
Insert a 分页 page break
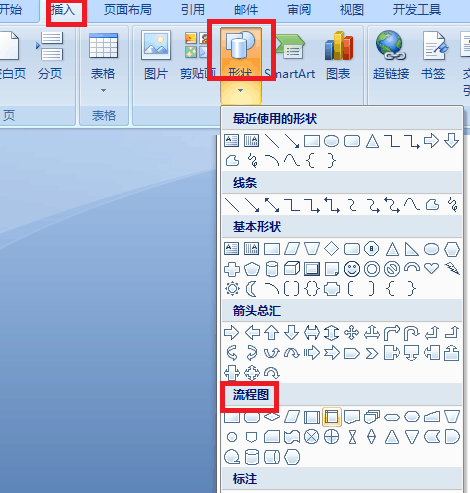(x=50, y=55)
